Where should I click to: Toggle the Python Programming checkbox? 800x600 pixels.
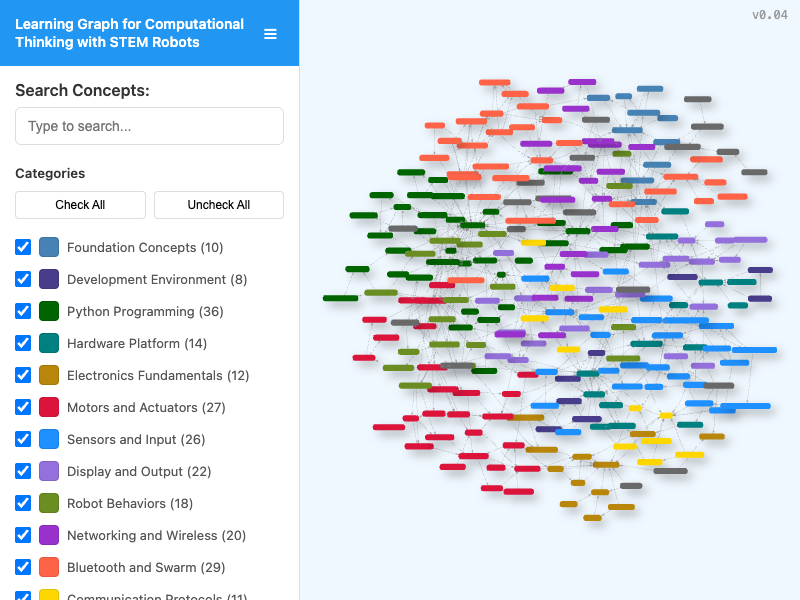[x=23, y=311]
